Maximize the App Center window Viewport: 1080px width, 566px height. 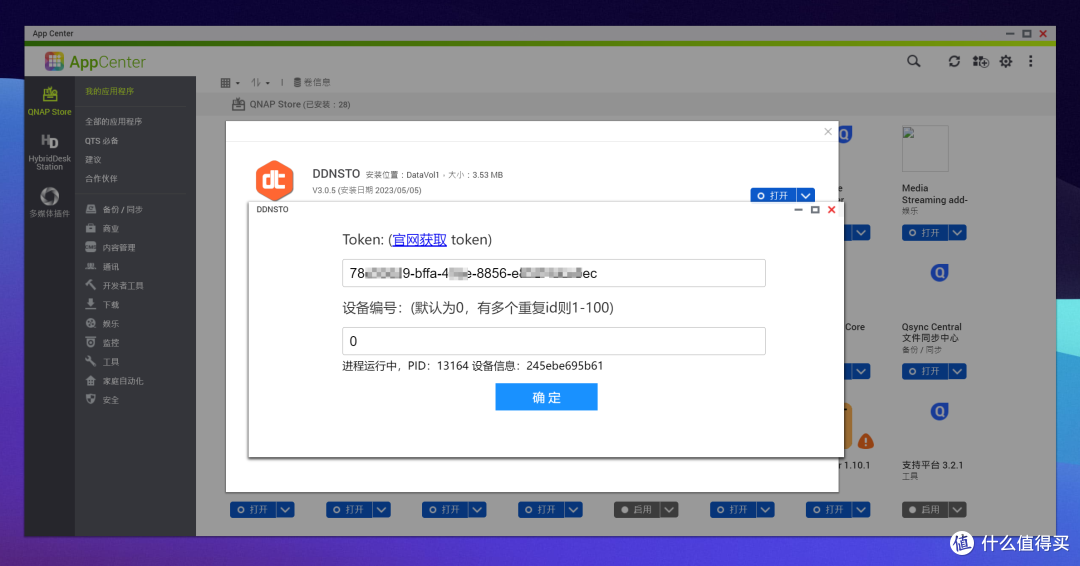pos(1026,33)
